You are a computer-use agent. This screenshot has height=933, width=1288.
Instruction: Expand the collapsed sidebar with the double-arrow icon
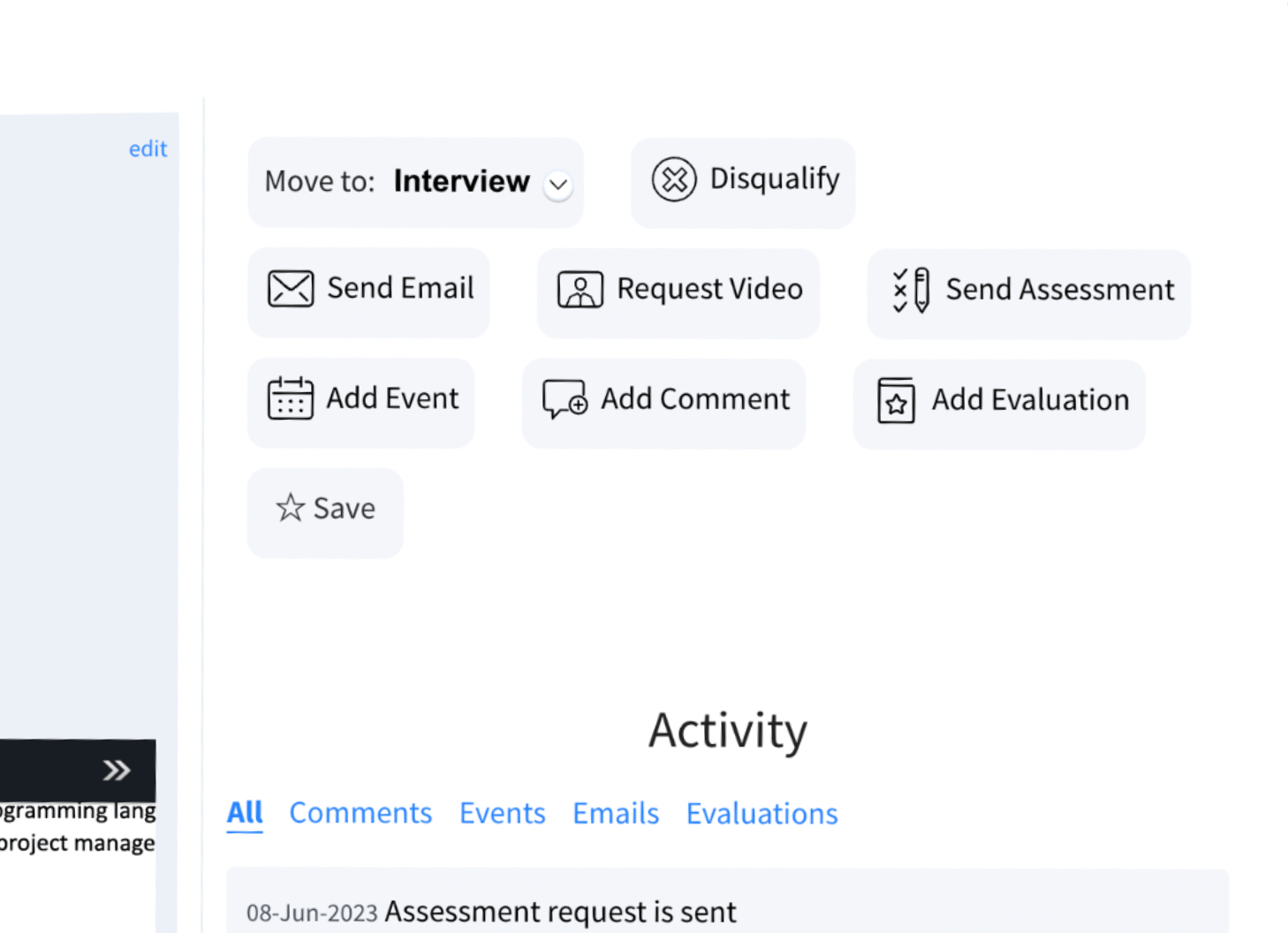tap(116, 770)
